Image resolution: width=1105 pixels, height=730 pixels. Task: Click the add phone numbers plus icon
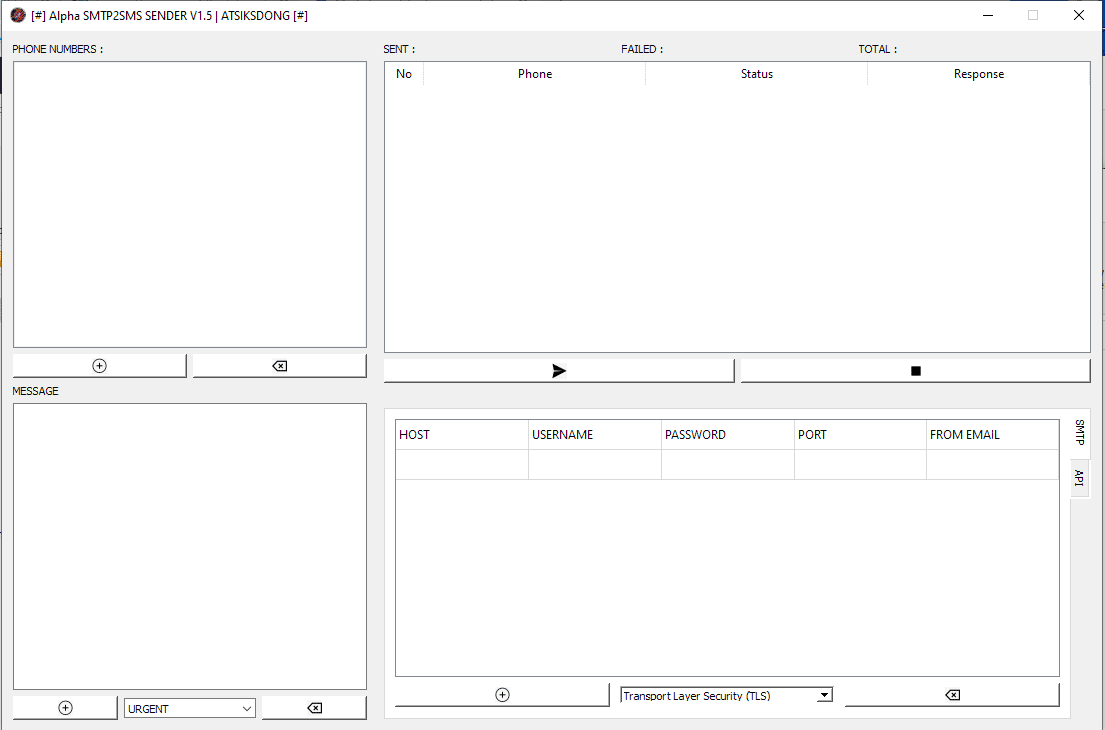(x=99, y=366)
